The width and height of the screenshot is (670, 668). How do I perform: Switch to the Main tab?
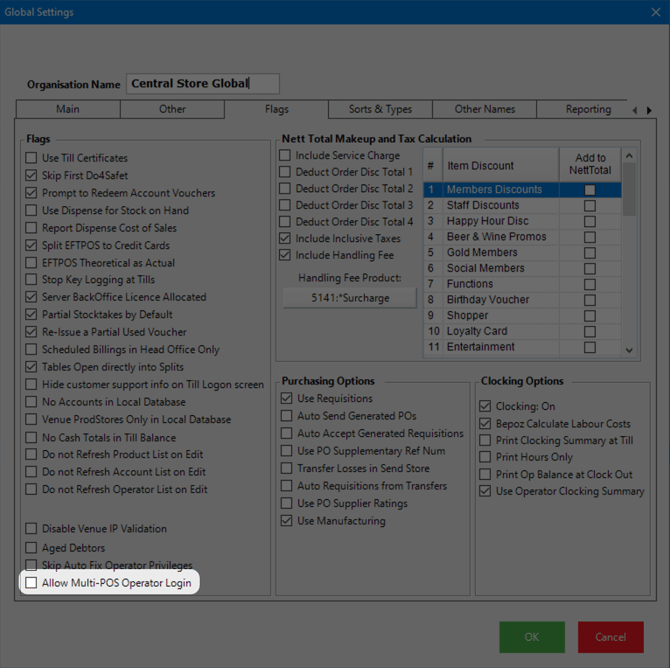click(x=68, y=109)
